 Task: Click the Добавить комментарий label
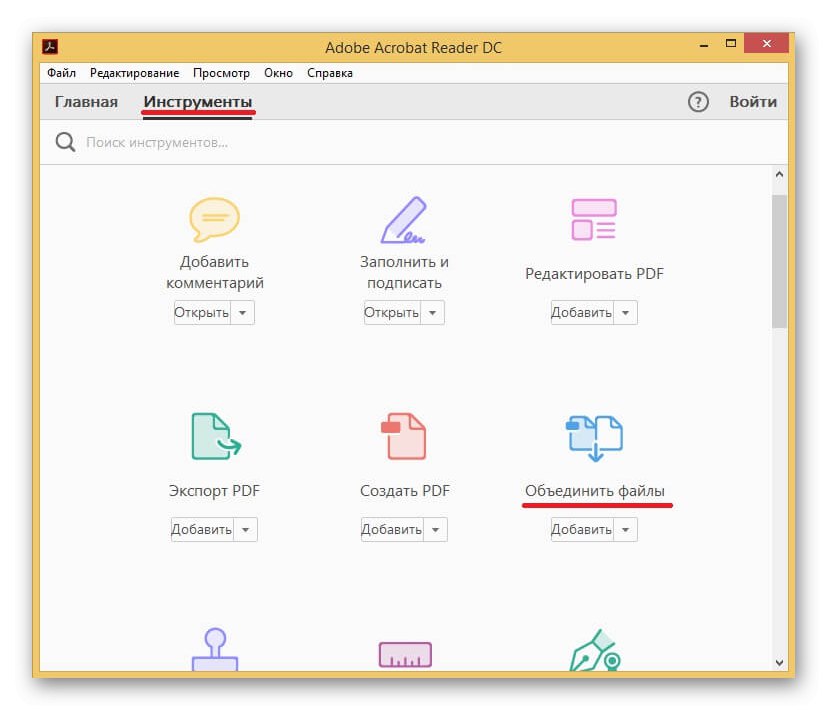pyautogui.click(x=215, y=272)
